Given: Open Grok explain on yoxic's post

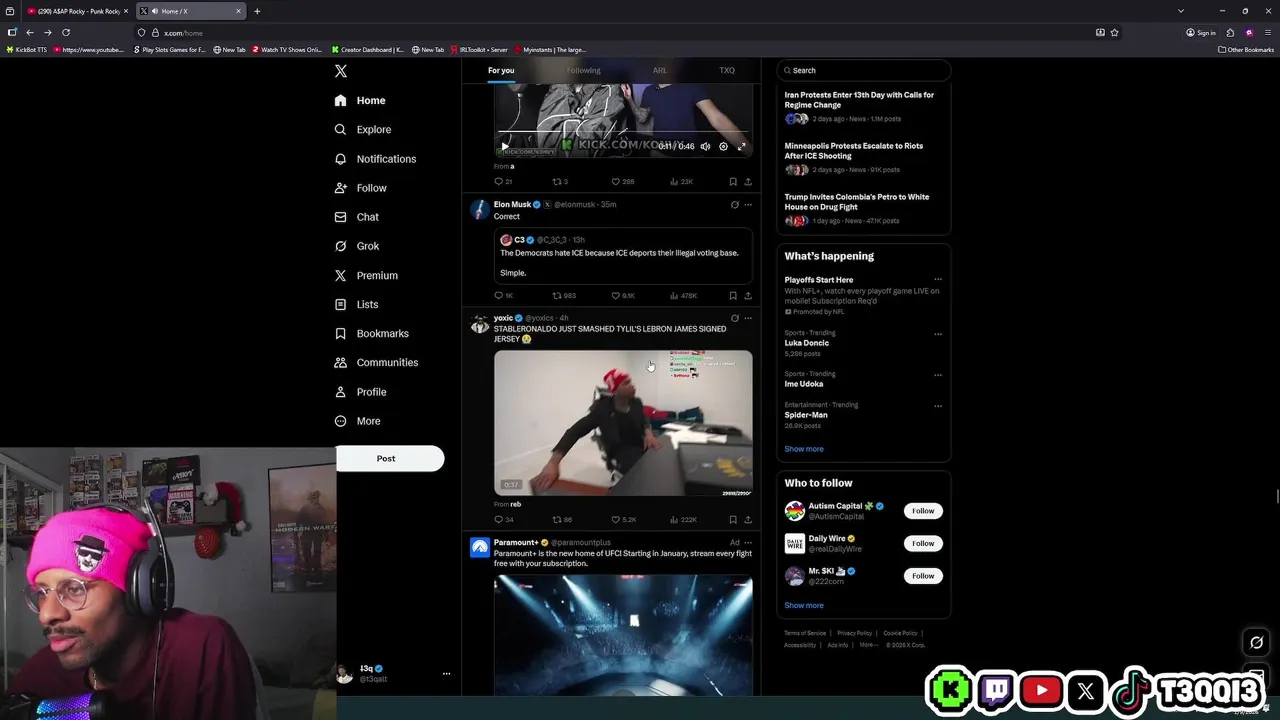Looking at the screenshot, I should click(734, 318).
